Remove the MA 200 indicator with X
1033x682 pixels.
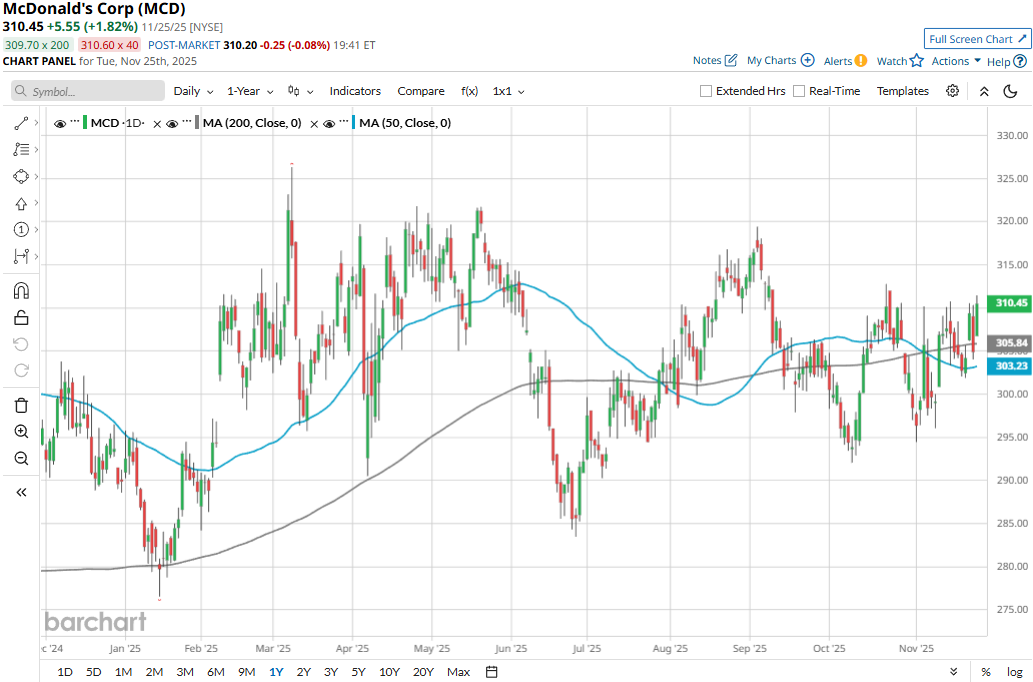click(314, 123)
